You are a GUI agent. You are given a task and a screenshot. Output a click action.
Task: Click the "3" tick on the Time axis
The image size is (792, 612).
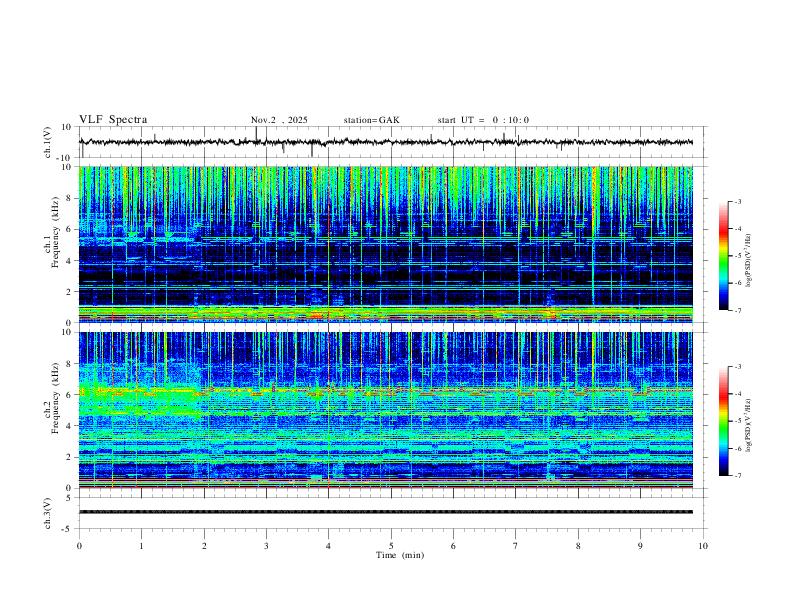tap(266, 546)
